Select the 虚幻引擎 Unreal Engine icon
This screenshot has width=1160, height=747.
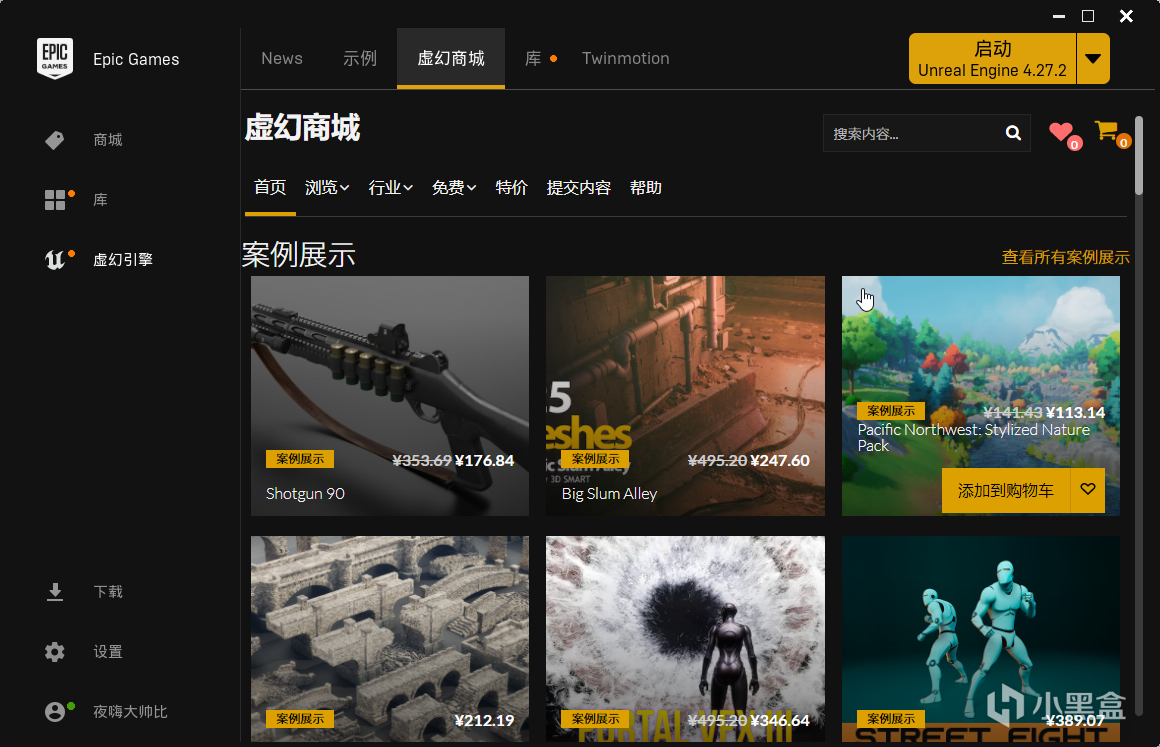[55, 260]
